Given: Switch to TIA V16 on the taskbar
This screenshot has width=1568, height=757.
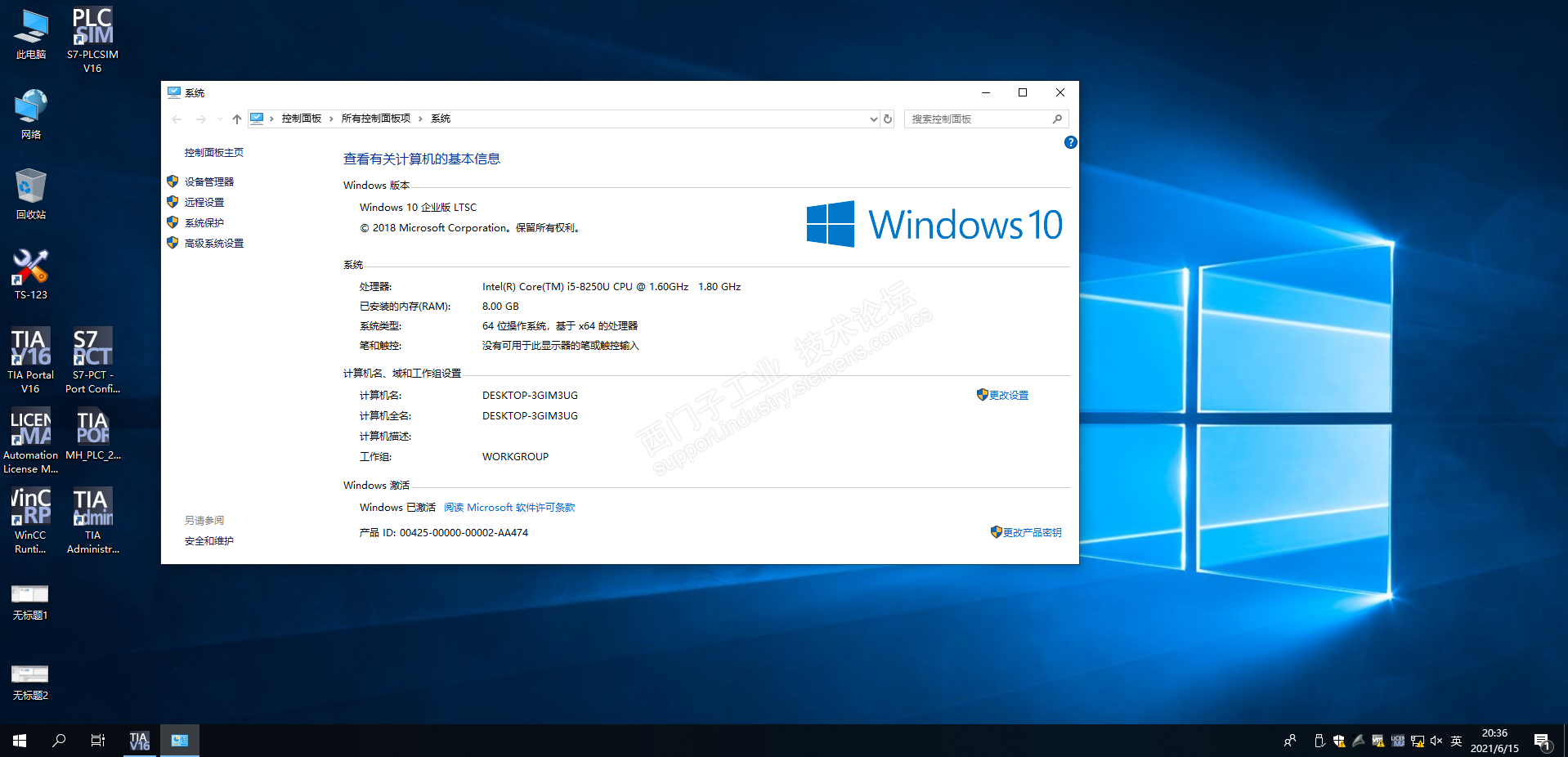Looking at the screenshot, I should pos(140,741).
